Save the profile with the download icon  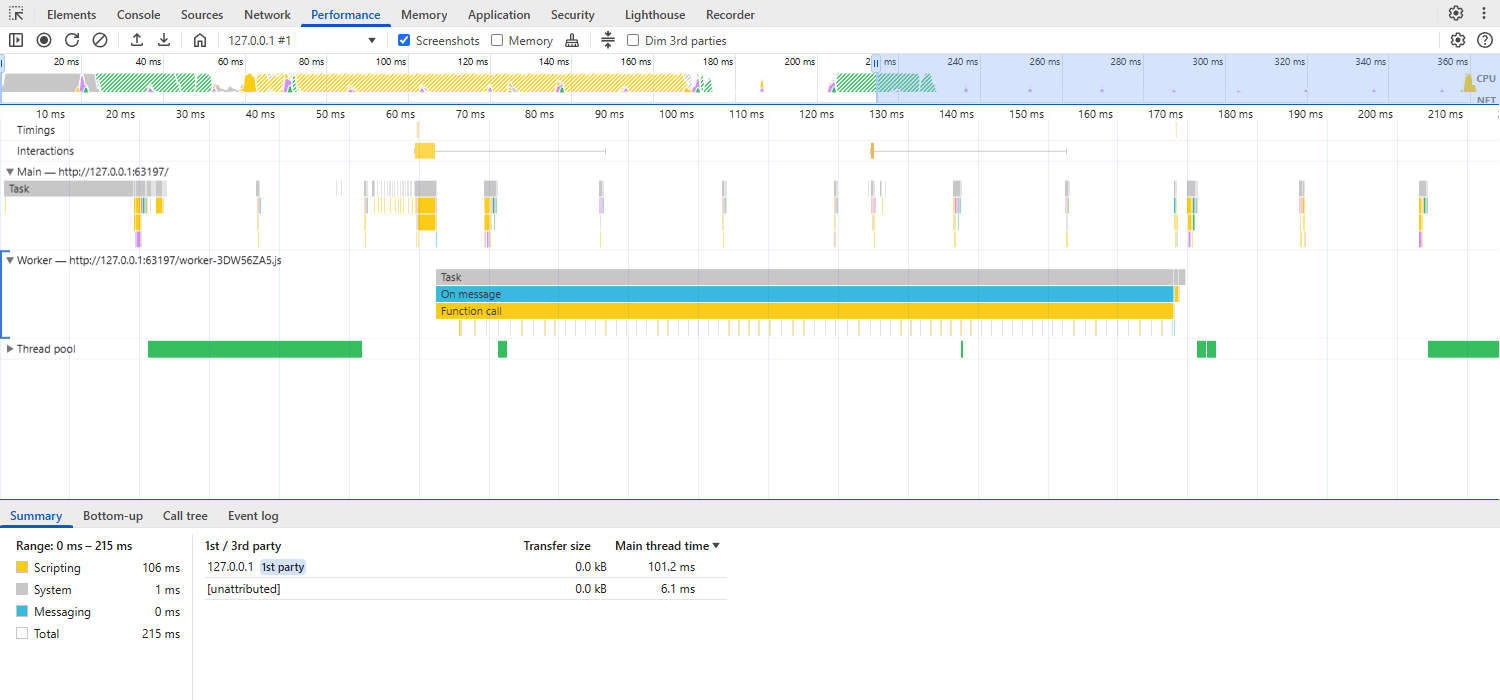(x=164, y=40)
